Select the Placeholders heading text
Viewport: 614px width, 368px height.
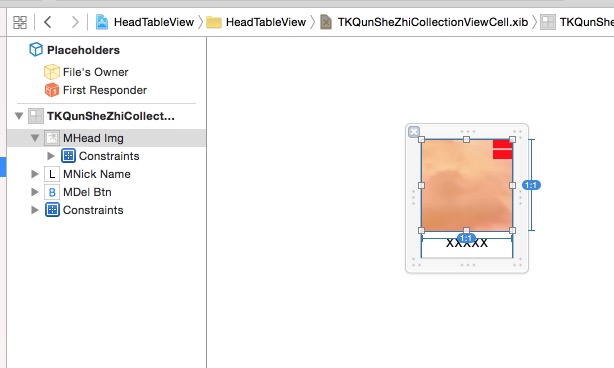(x=83, y=50)
